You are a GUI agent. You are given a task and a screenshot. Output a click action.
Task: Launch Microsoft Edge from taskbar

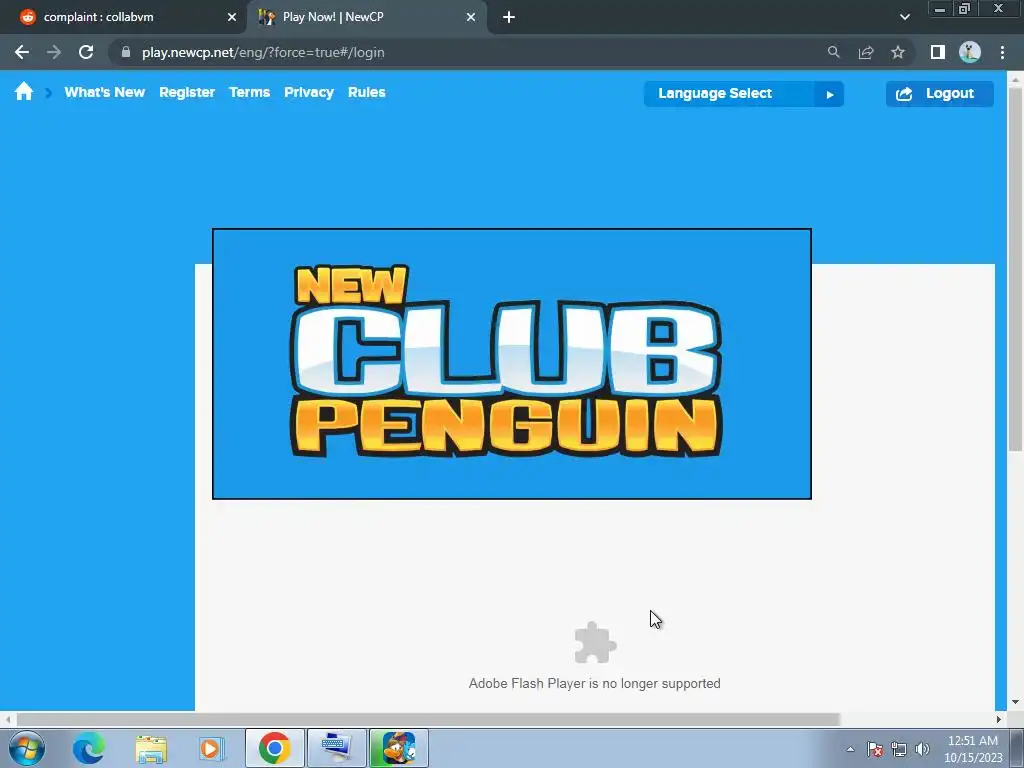(x=88, y=748)
